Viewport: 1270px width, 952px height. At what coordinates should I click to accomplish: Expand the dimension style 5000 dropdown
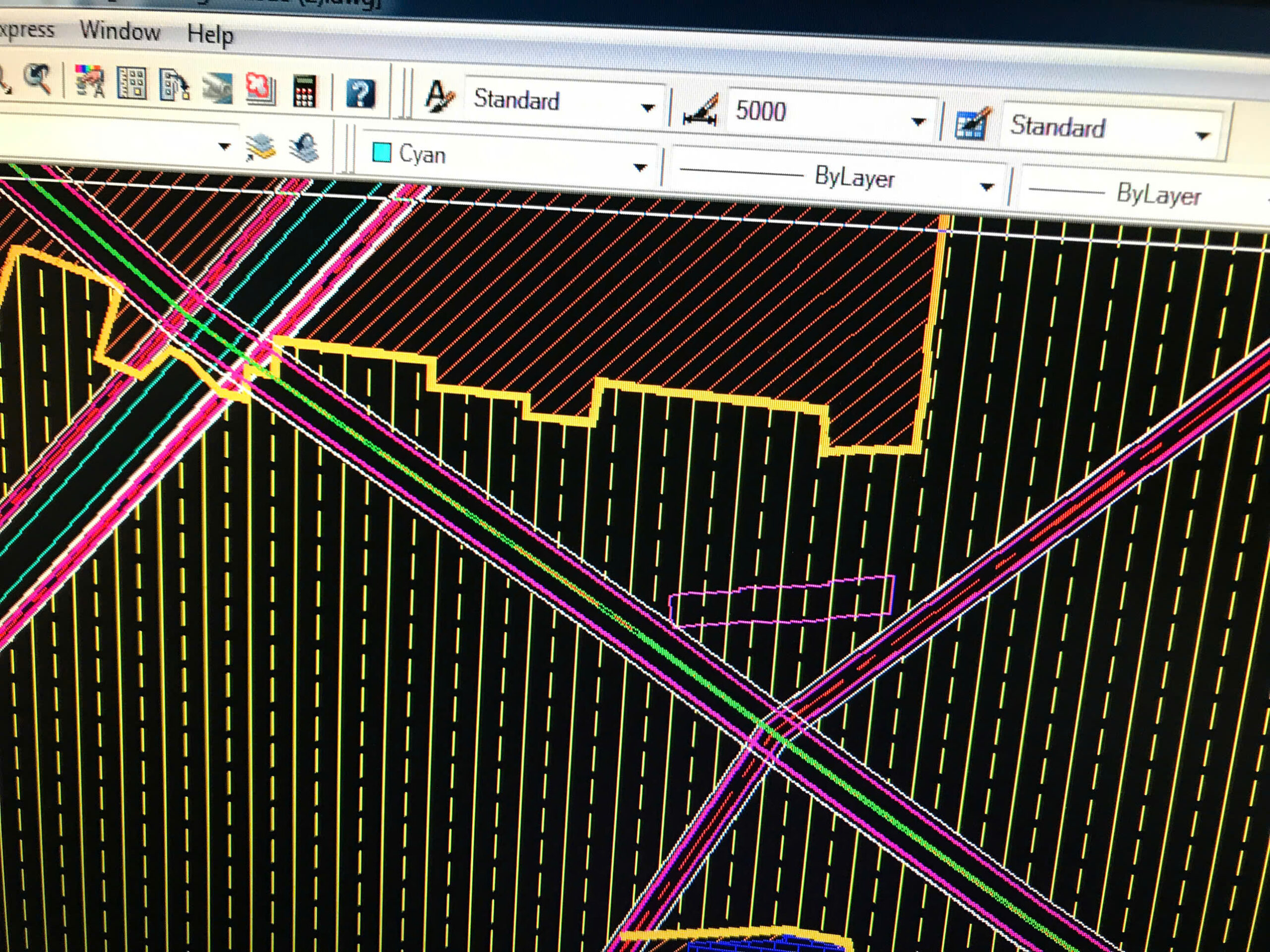pos(918,121)
